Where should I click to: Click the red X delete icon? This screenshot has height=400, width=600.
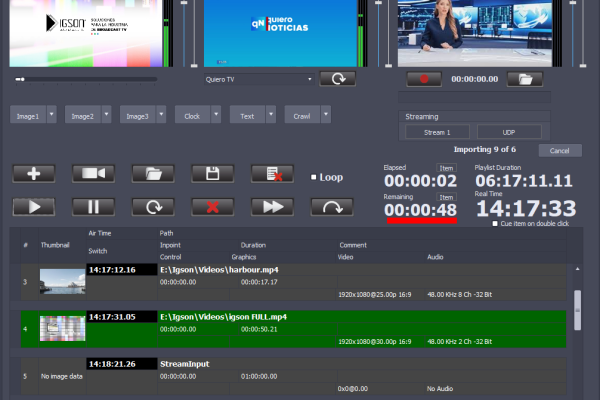click(213, 207)
